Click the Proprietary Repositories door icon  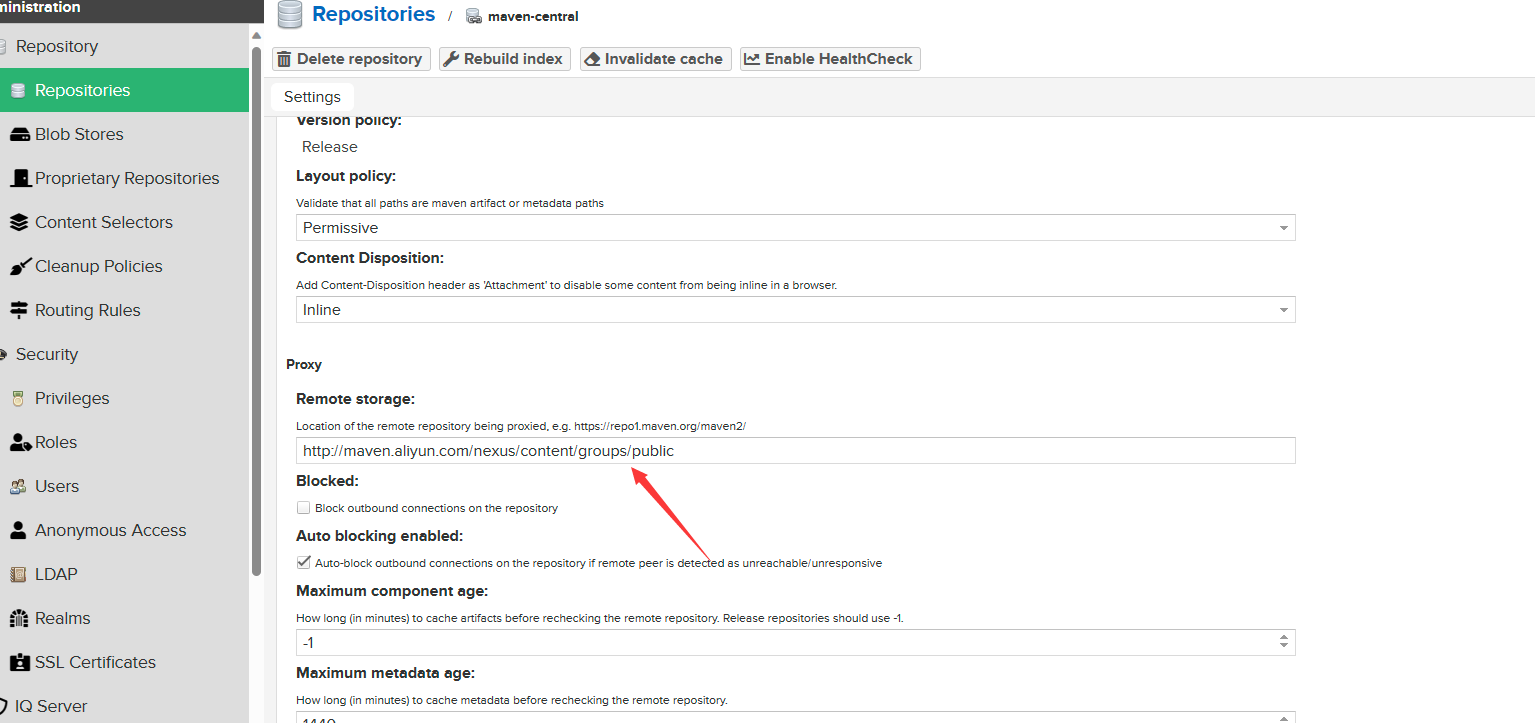(x=20, y=178)
